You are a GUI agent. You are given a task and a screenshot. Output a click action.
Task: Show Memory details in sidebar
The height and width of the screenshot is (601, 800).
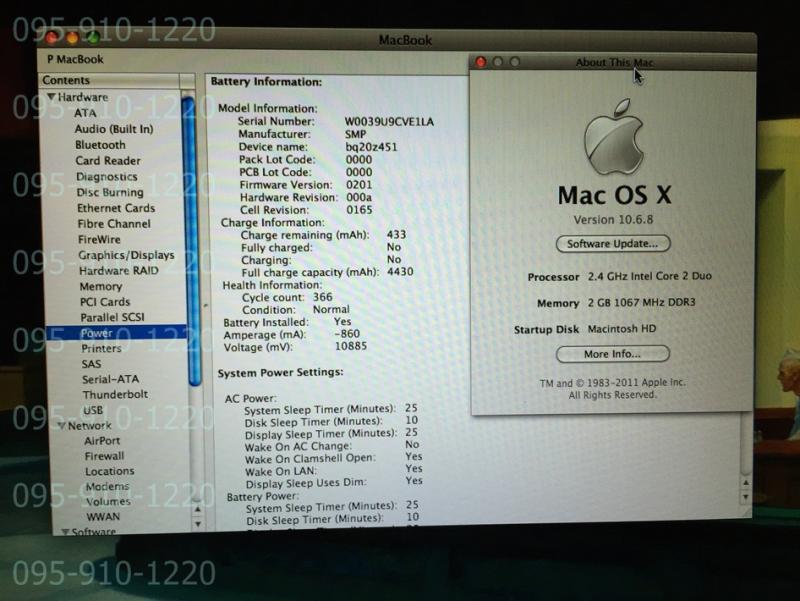pyautogui.click(x=101, y=286)
